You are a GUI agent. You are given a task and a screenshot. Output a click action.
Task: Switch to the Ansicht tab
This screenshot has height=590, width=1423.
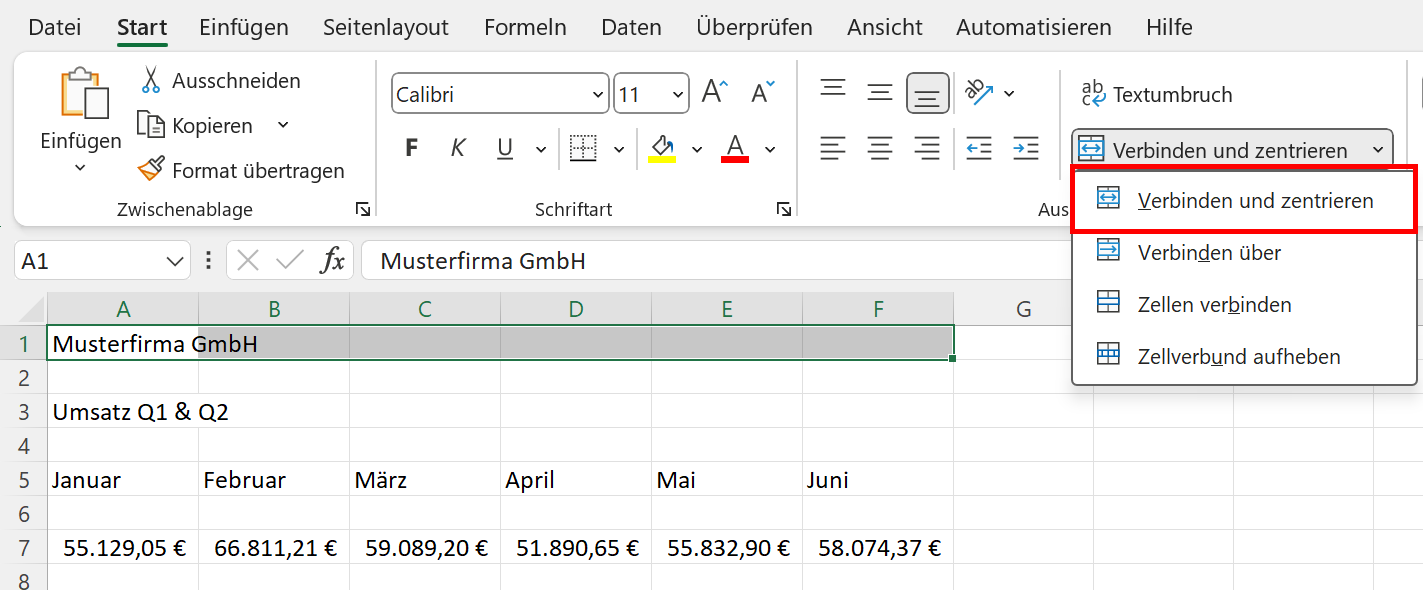click(884, 27)
